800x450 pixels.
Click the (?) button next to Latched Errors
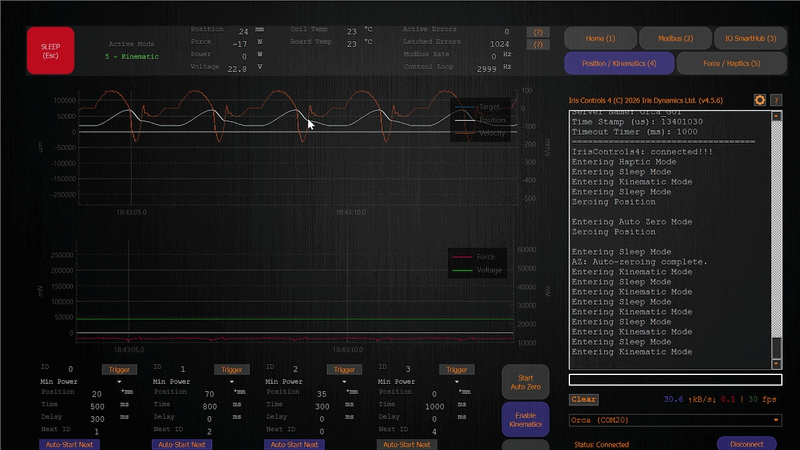point(539,45)
